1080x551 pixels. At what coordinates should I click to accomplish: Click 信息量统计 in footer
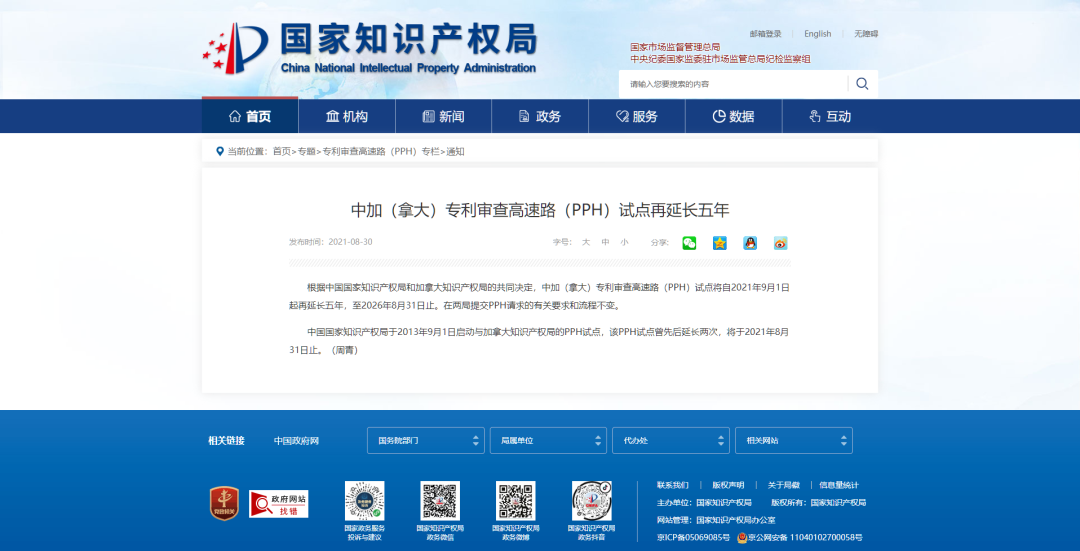[x=839, y=485]
